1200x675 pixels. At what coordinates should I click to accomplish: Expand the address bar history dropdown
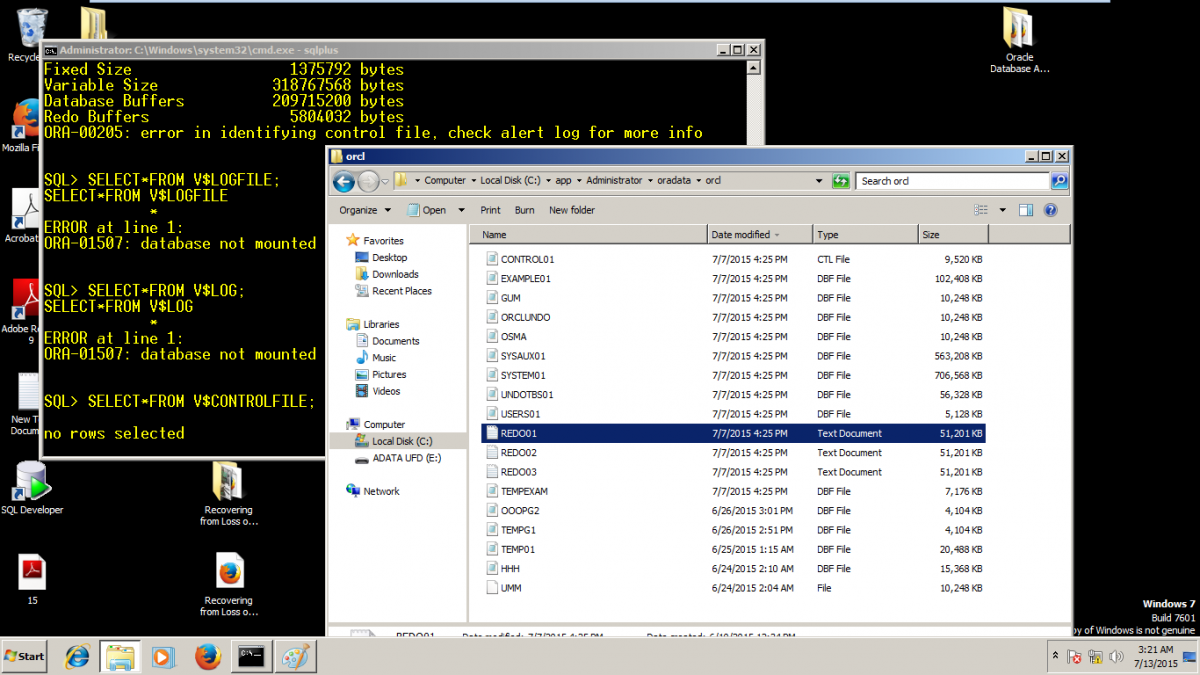pyautogui.click(x=819, y=181)
